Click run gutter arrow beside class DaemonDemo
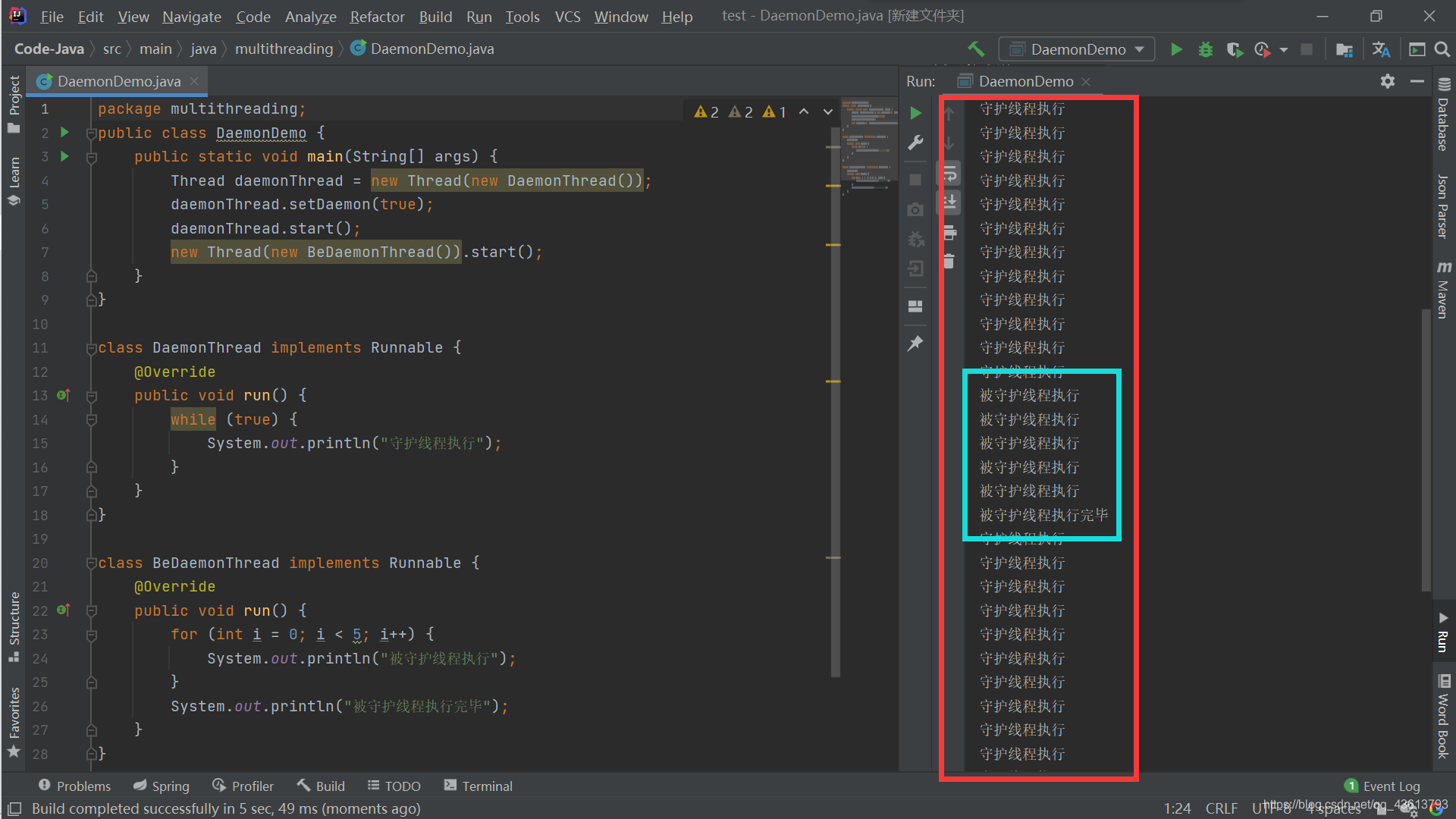1456x819 pixels. coord(64,133)
